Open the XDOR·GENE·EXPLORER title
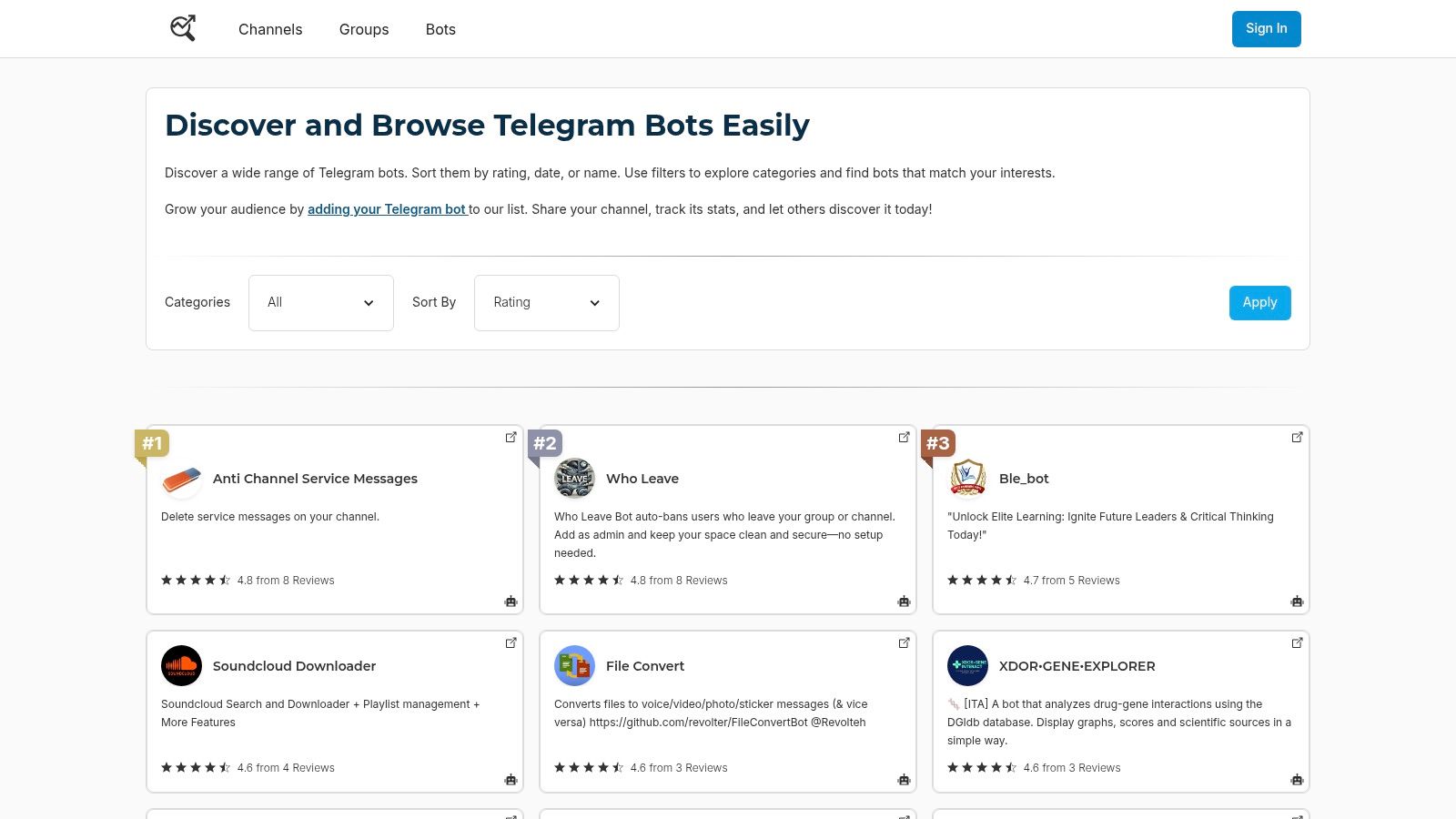 click(x=1077, y=666)
